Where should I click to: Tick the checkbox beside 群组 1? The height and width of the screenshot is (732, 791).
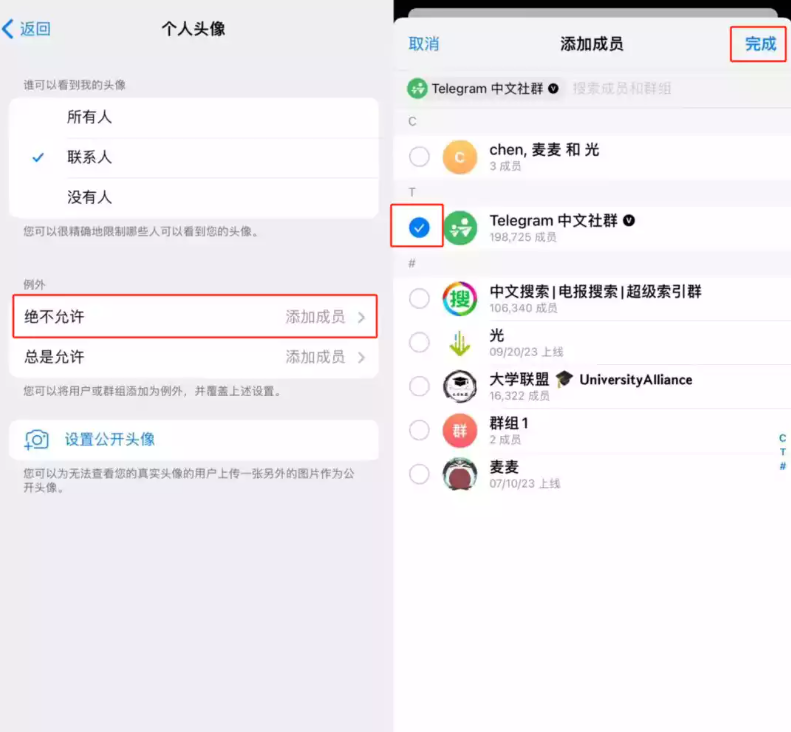(419, 430)
